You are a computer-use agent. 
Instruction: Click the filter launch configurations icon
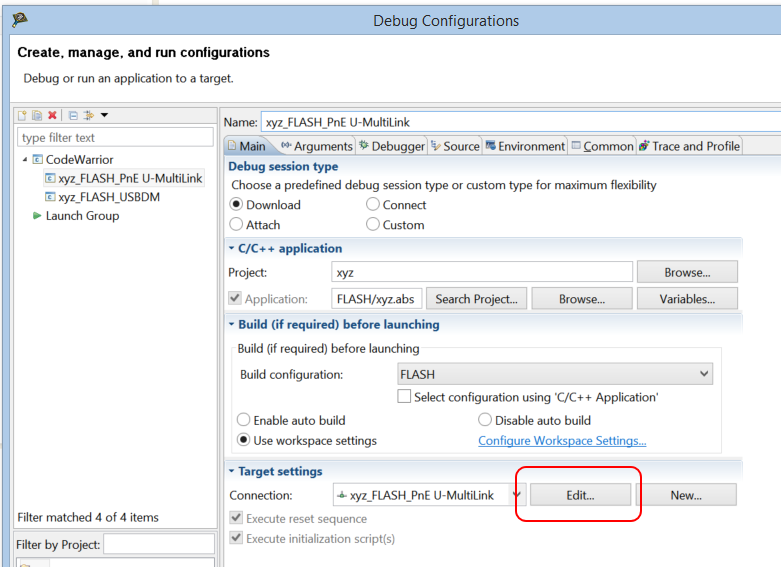(89, 116)
